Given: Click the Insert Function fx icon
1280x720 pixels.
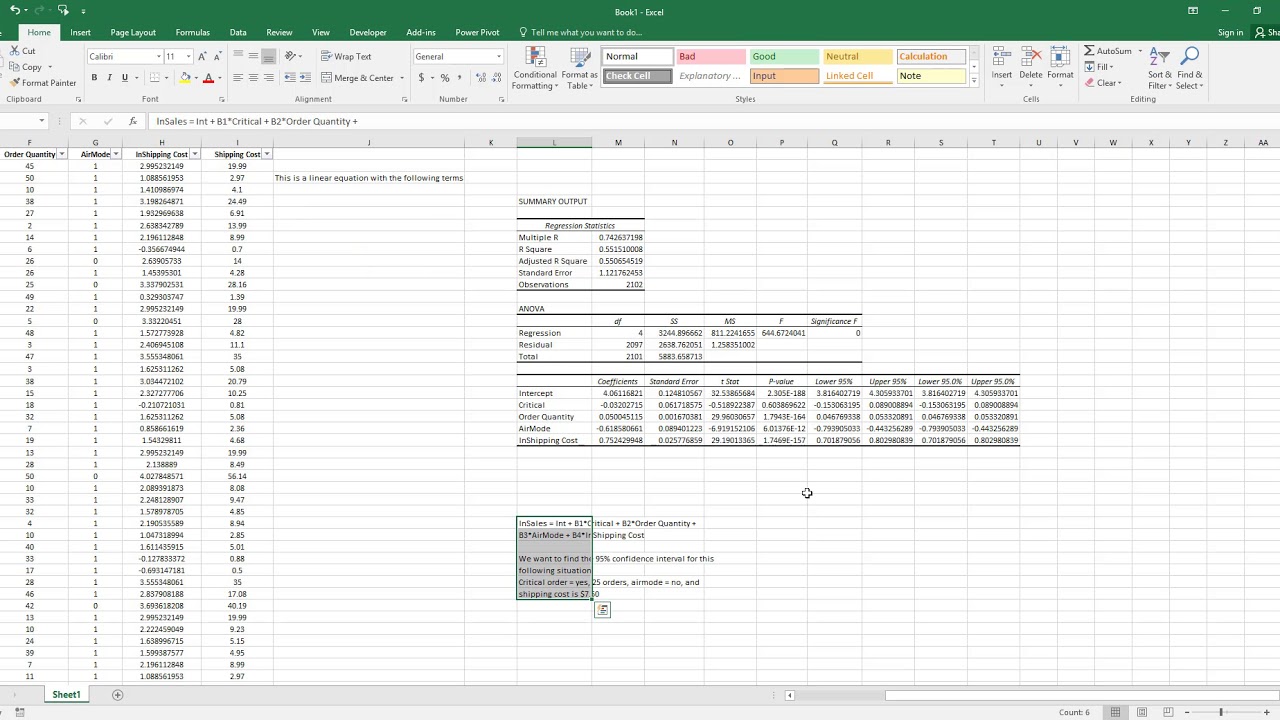Looking at the screenshot, I should tap(133, 121).
